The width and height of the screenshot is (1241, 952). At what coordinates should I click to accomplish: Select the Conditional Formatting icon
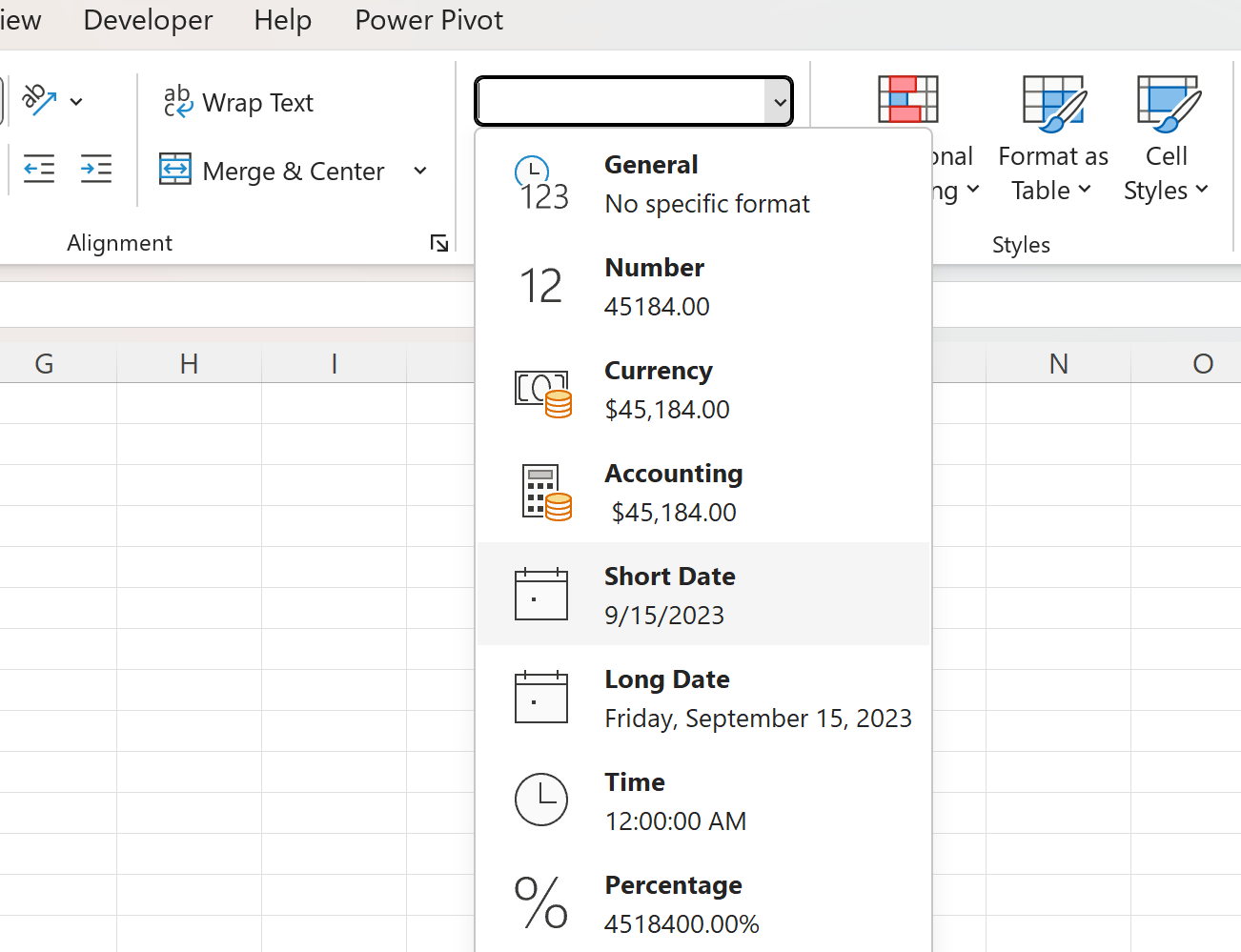click(x=907, y=100)
